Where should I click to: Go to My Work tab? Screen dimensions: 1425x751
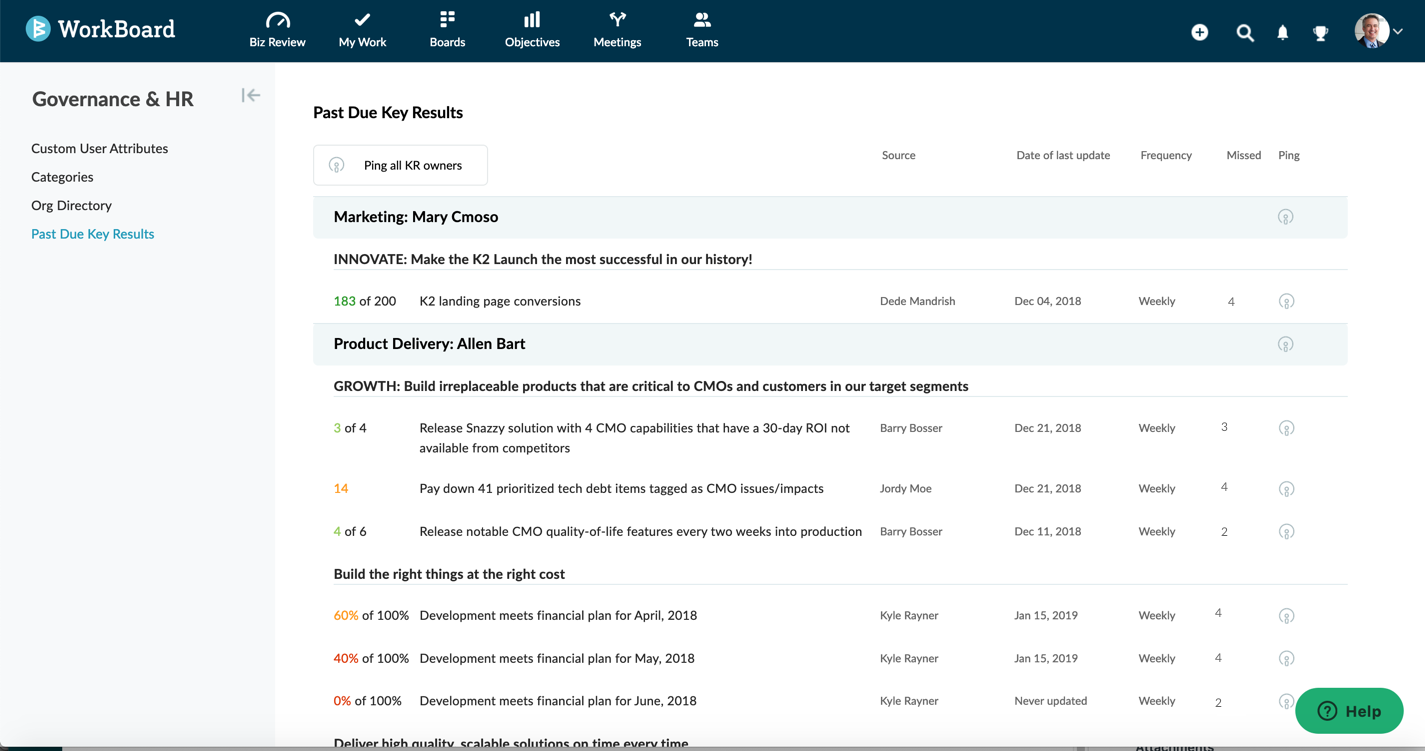(362, 30)
